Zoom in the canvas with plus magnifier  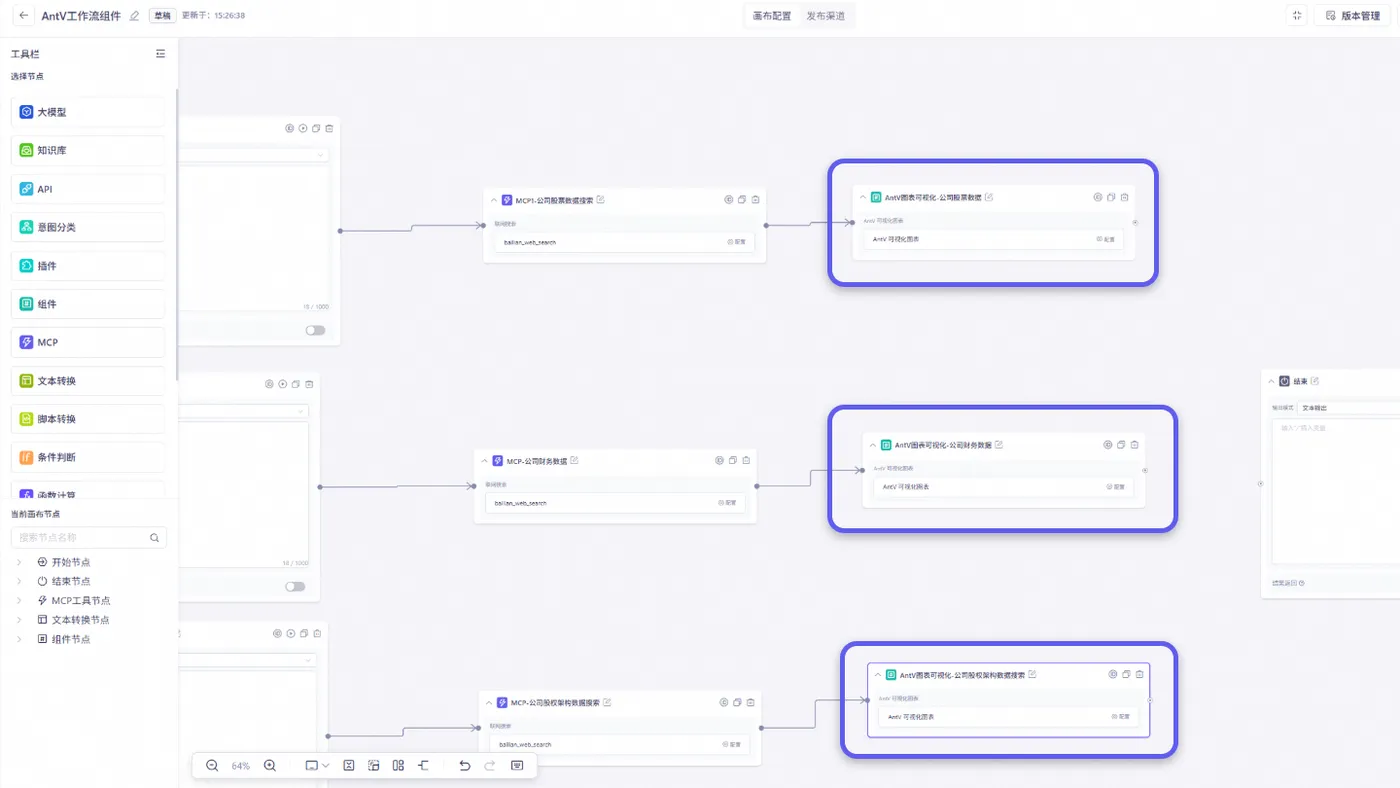click(270, 765)
